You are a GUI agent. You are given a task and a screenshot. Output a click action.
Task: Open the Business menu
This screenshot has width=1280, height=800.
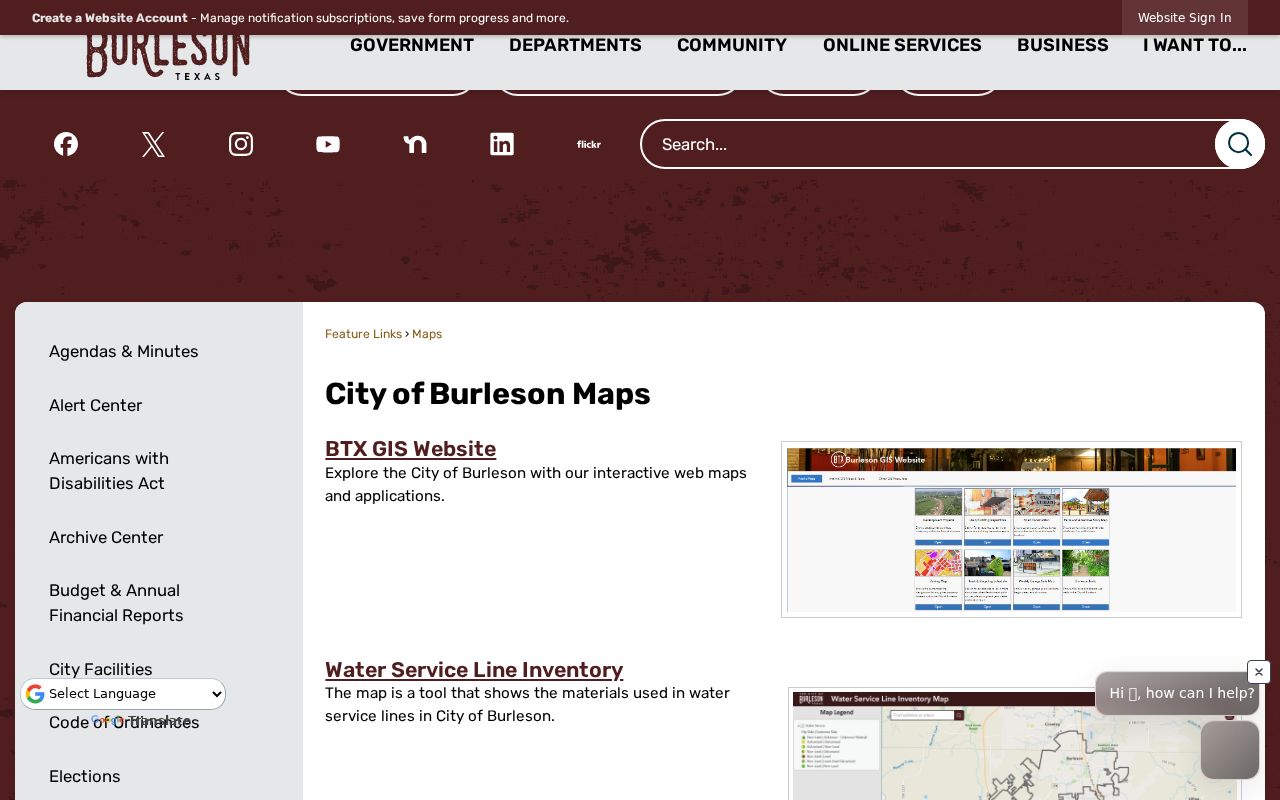click(x=1063, y=46)
